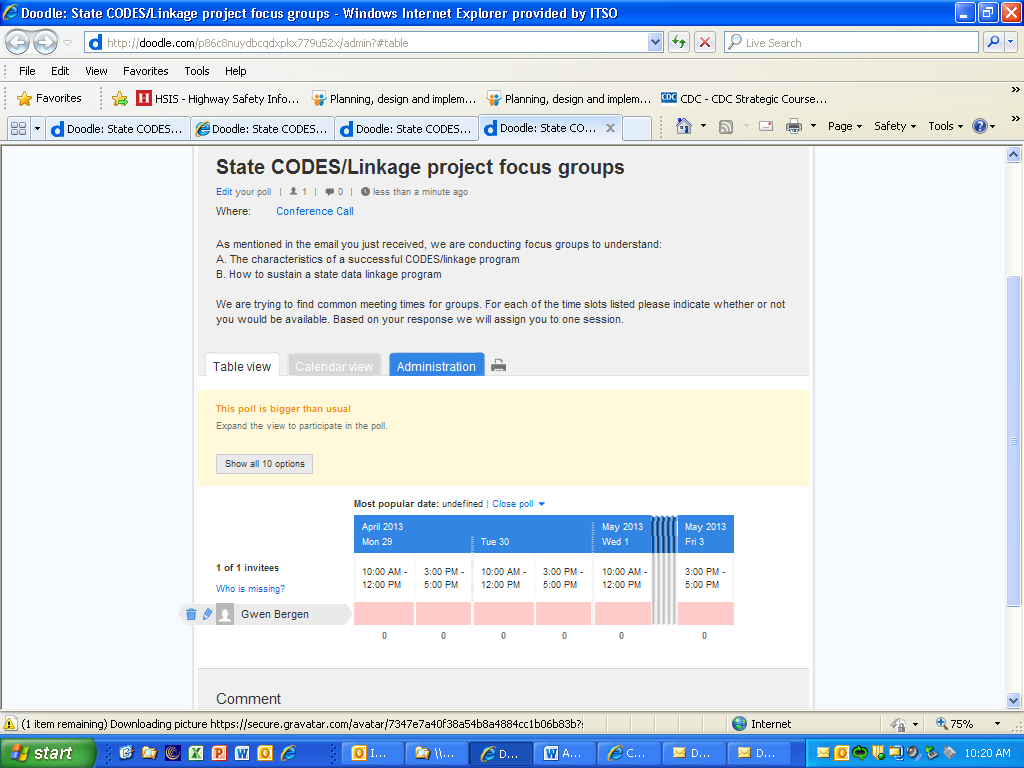This screenshot has height=768, width=1024.
Task: Open the tab list dropdown next to Quick Tabs
Action: point(37,129)
